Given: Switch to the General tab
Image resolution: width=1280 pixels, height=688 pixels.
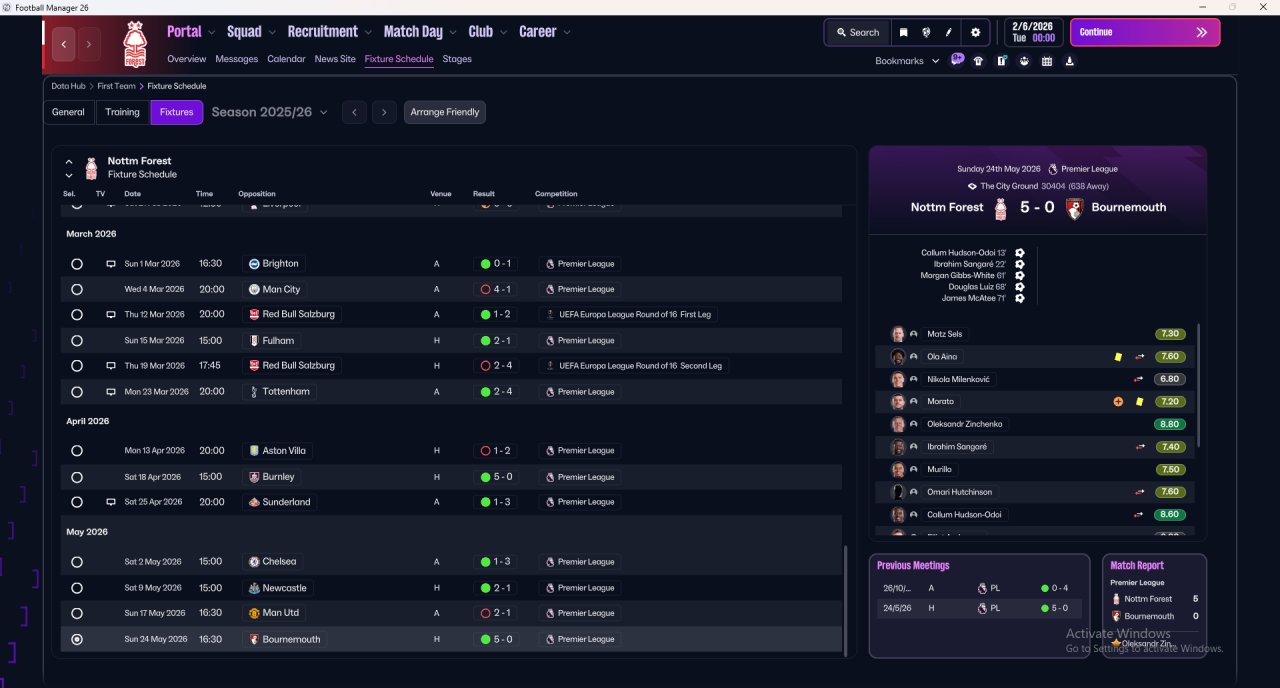Looking at the screenshot, I should pyautogui.click(x=68, y=112).
